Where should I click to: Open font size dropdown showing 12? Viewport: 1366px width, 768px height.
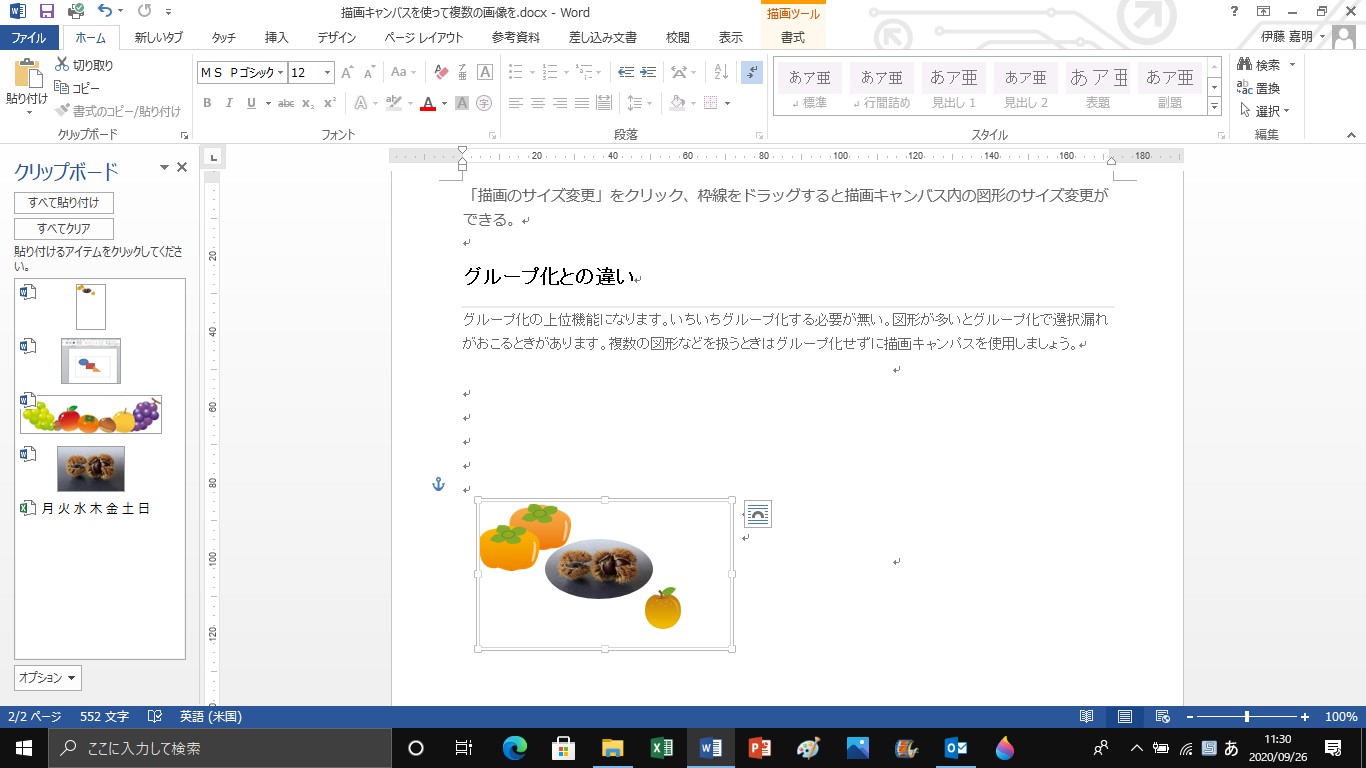(327, 72)
